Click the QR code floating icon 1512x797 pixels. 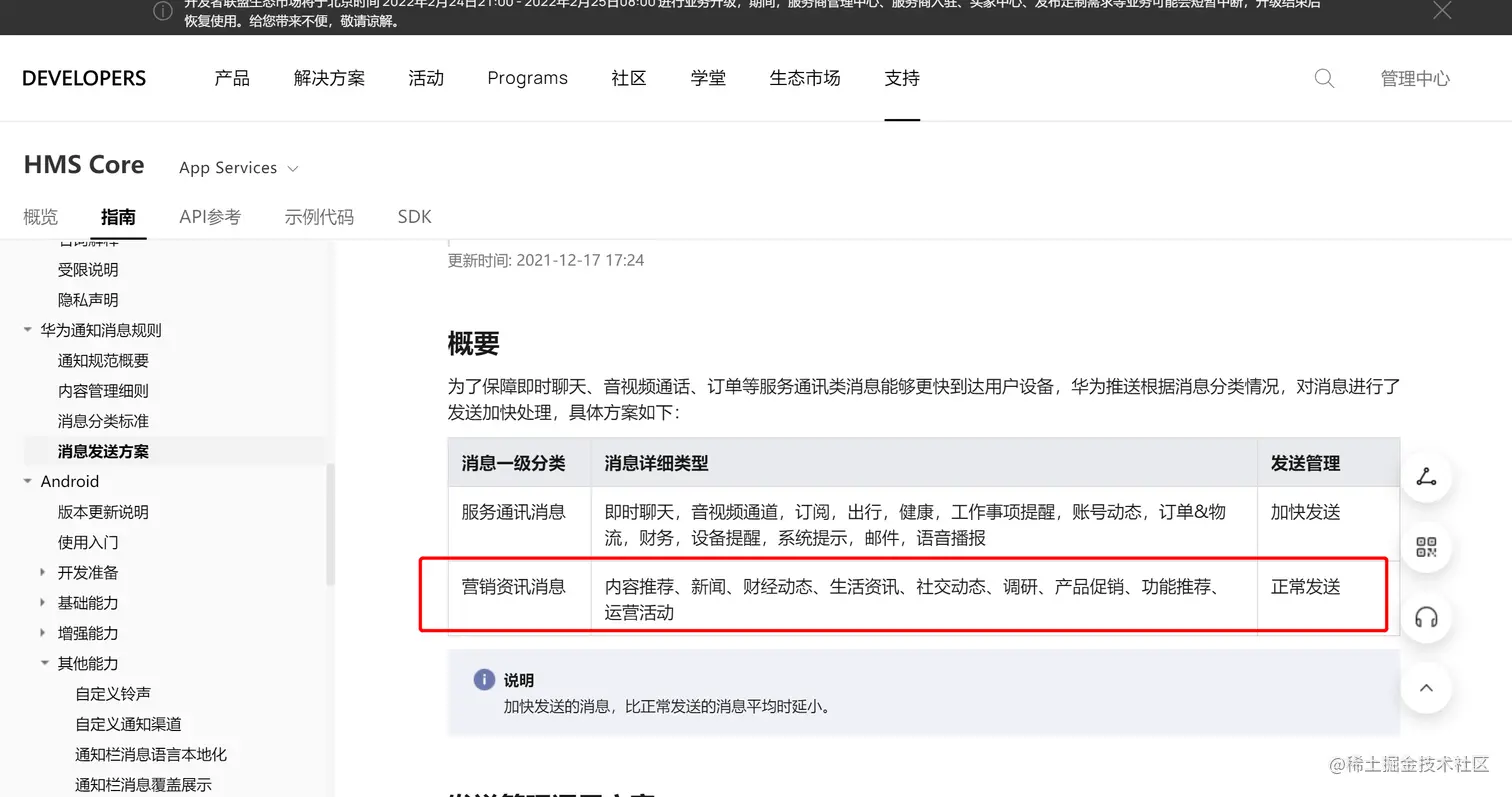pos(1425,547)
